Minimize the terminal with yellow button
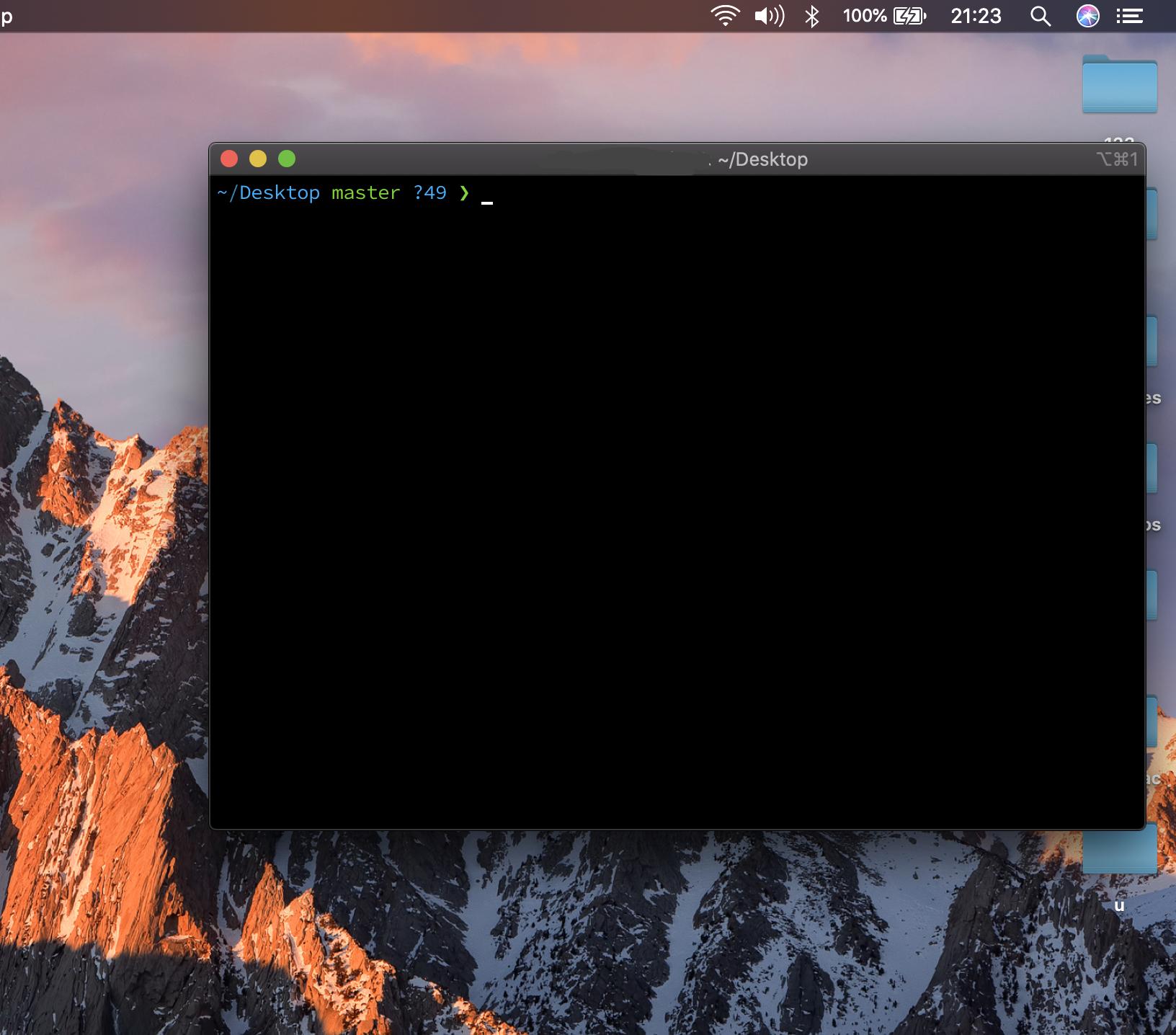Screen dimensions: 1176x1035 pos(258,159)
